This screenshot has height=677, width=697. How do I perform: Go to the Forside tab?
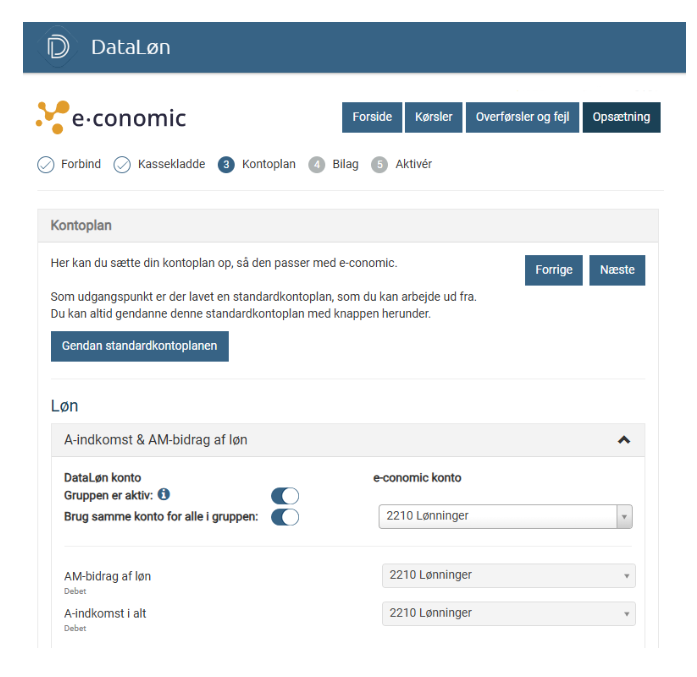(372, 117)
